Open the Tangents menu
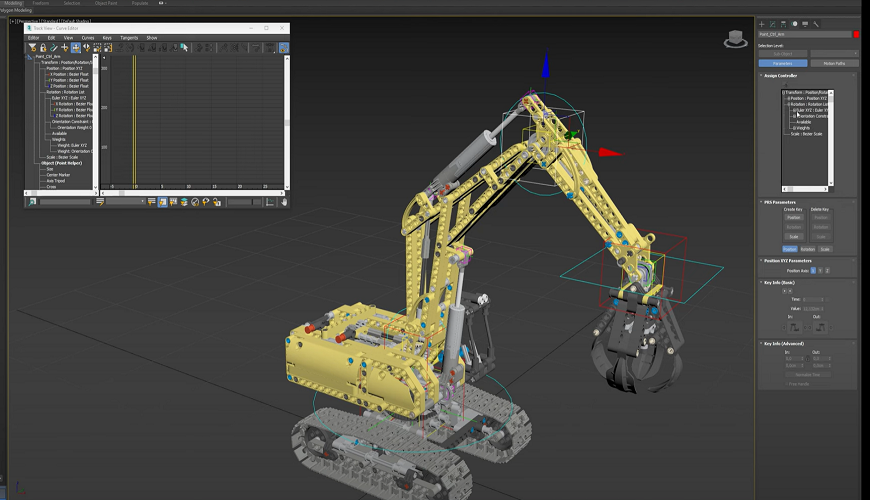 point(129,38)
